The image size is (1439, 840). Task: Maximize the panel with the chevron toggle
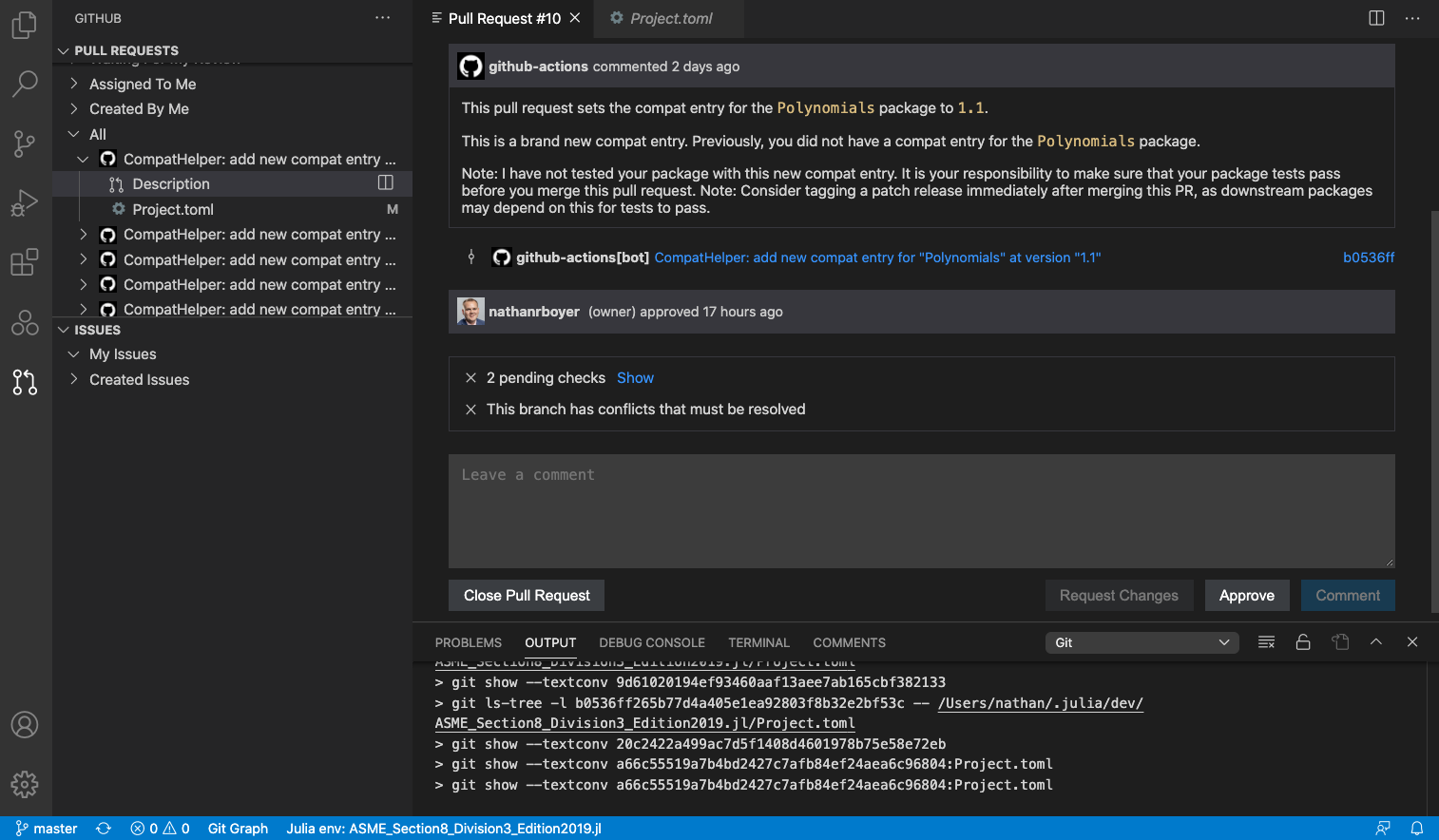1375,642
